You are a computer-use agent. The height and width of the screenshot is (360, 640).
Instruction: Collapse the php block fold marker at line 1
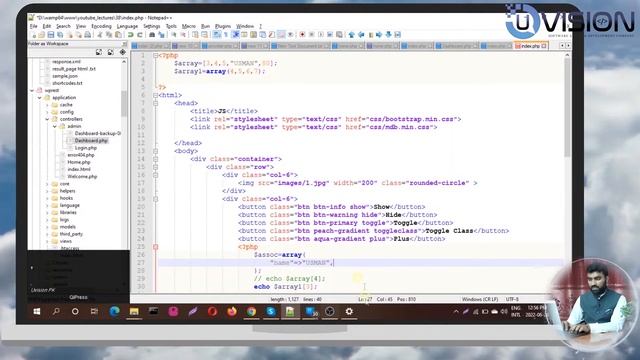click(156, 56)
